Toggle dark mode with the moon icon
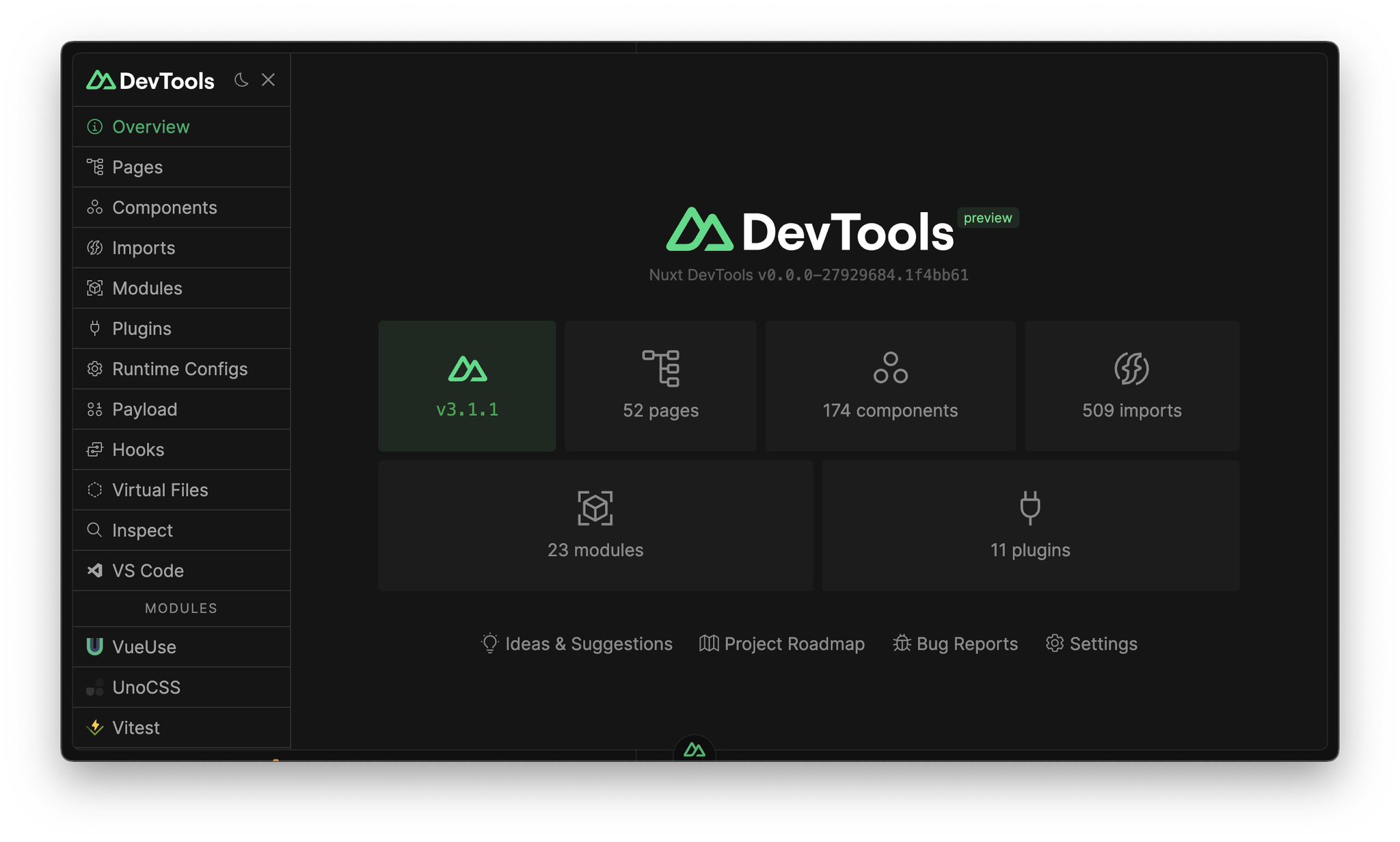1400x842 pixels. point(241,80)
